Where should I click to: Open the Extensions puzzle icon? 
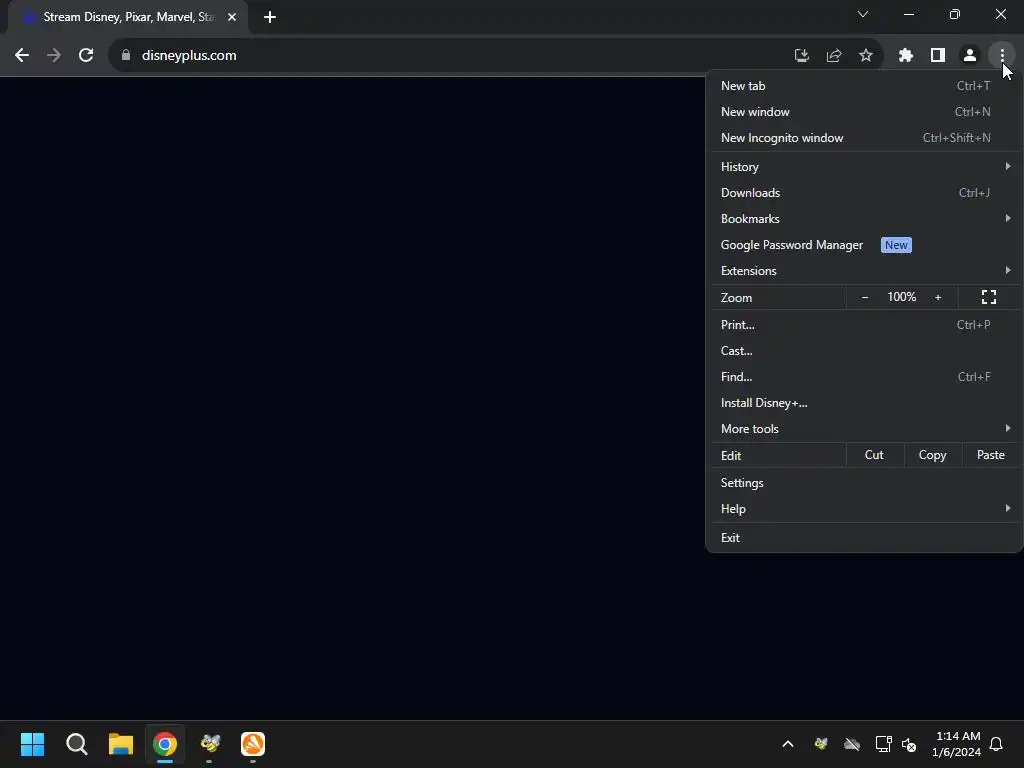[x=906, y=56]
